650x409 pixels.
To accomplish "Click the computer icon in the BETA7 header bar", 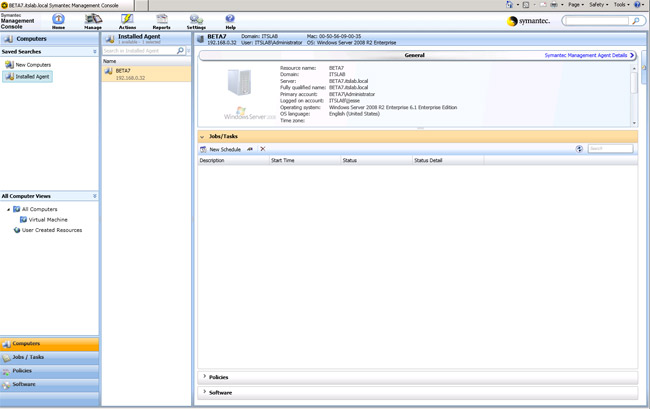I will pyautogui.click(x=201, y=39).
